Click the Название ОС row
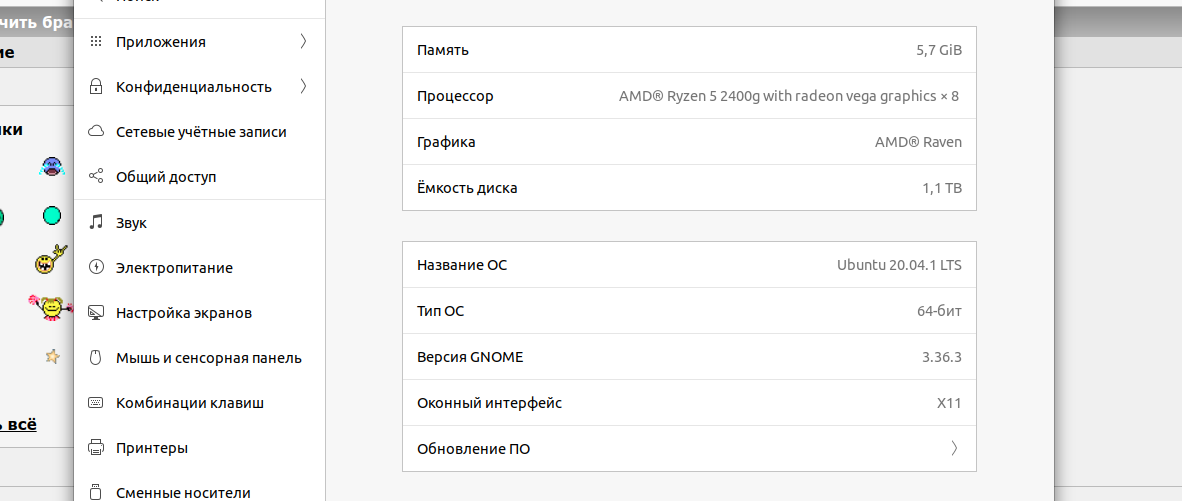 (x=689, y=265)
